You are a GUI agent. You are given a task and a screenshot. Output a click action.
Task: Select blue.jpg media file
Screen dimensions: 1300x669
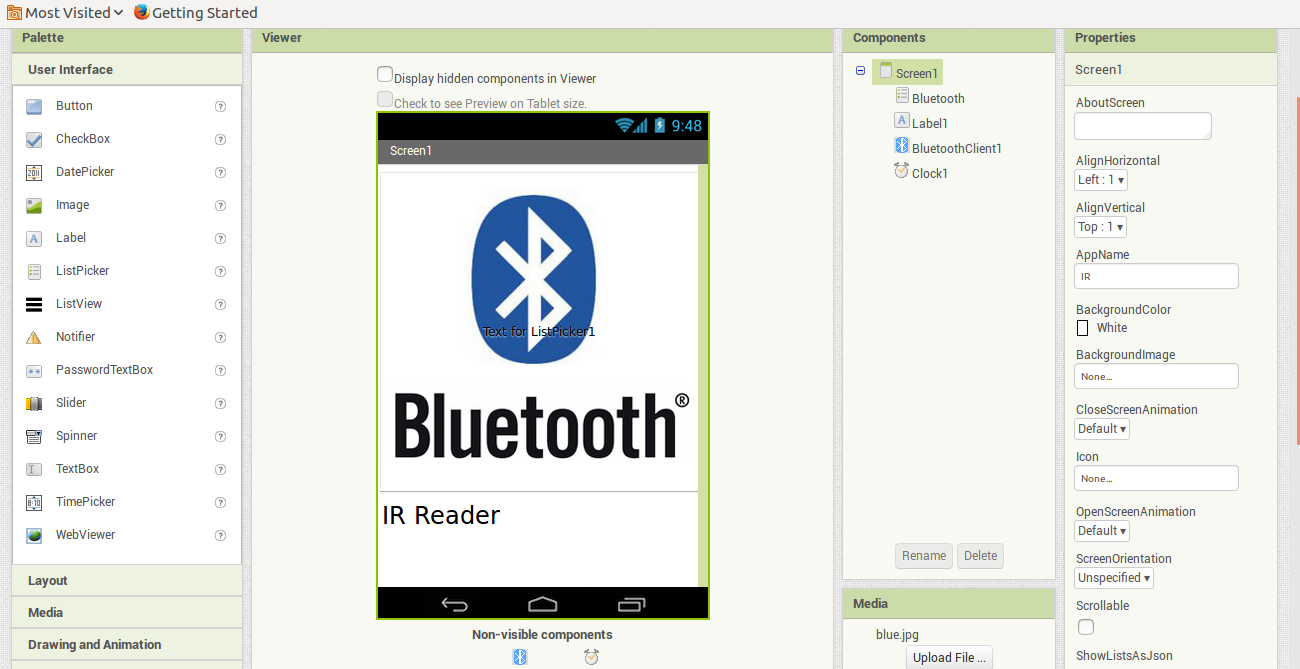point(897,634)
